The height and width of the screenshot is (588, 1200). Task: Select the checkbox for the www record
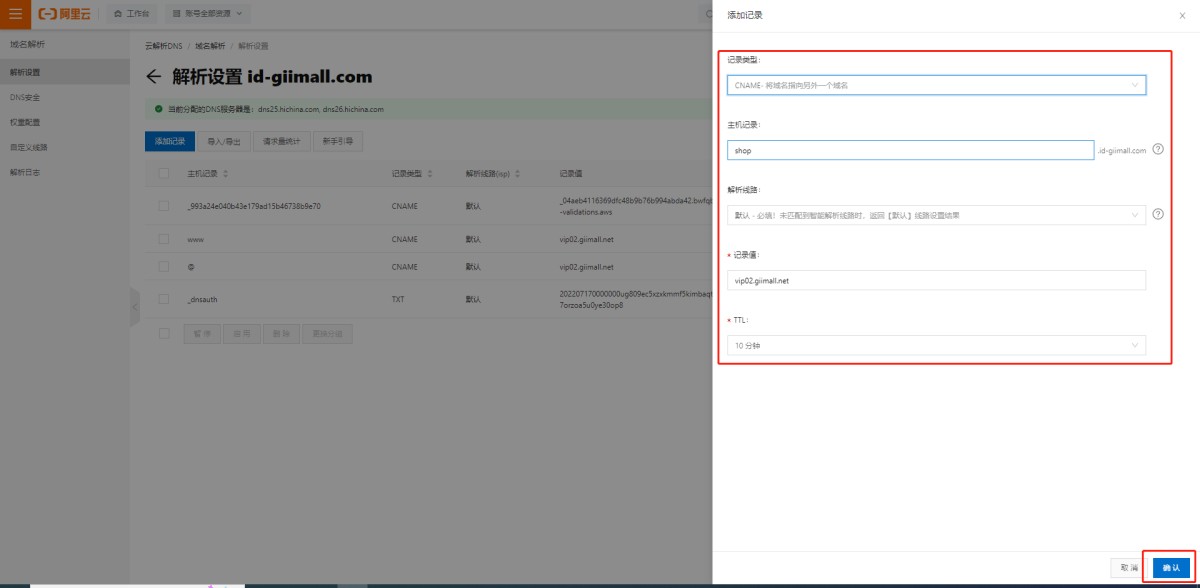coord(164,240)
